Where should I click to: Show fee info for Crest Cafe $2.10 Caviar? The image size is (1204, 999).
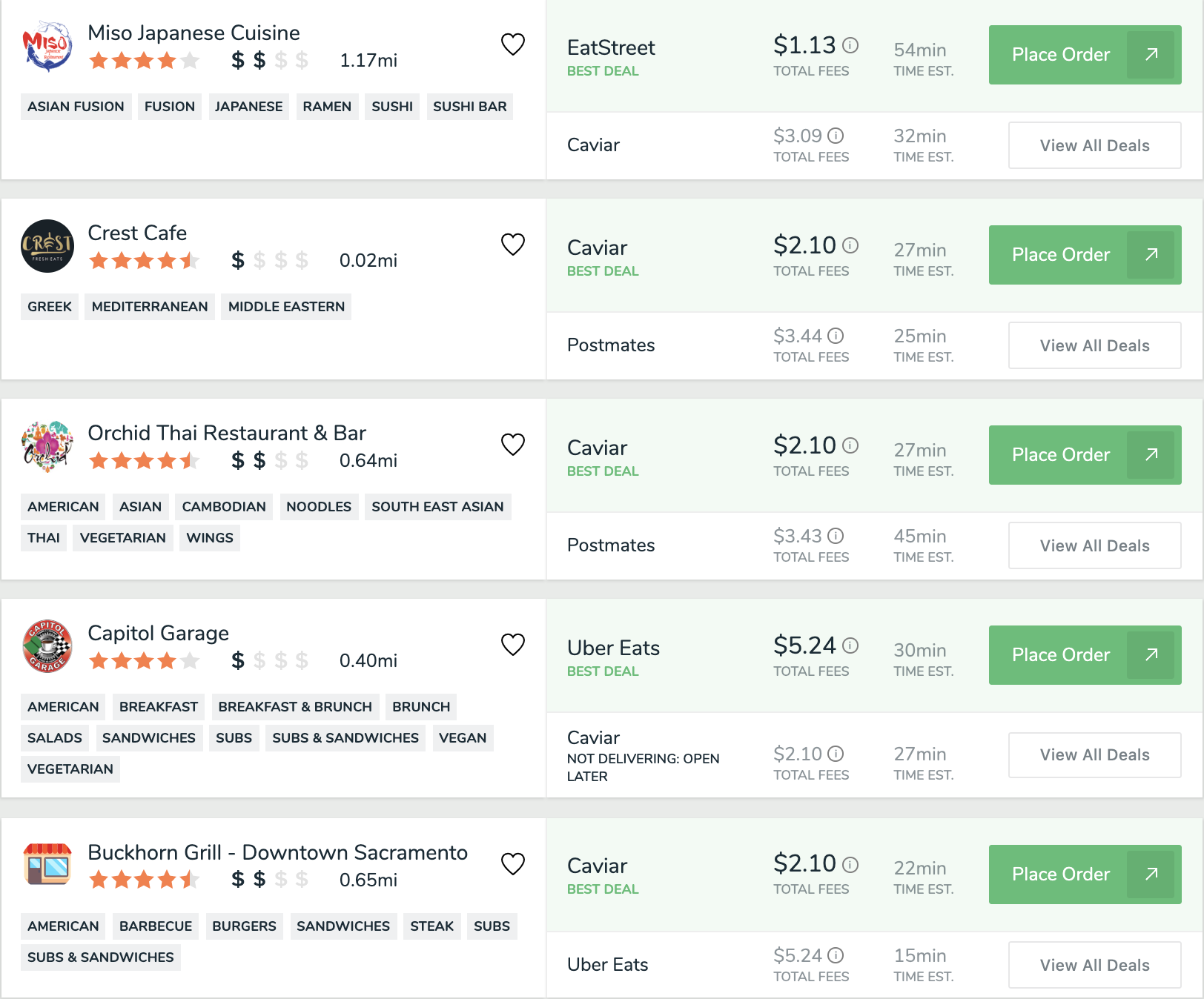point(851,245)
